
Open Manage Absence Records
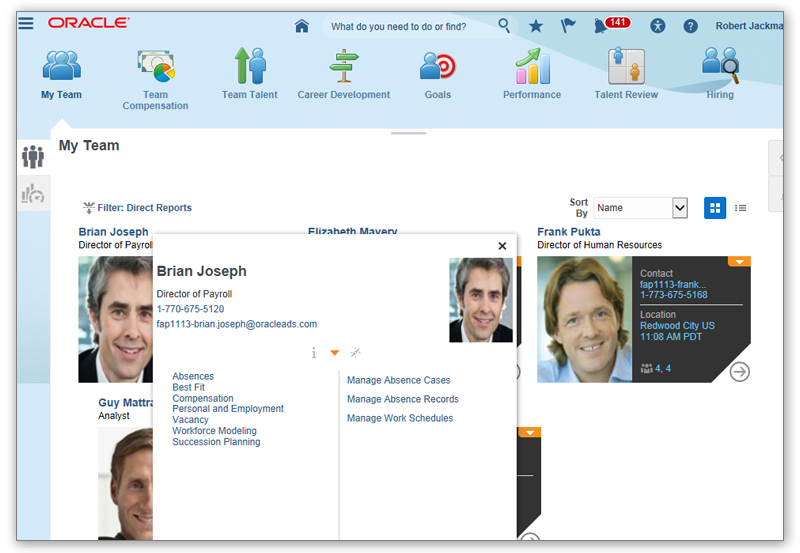click(x=403, y=399)
